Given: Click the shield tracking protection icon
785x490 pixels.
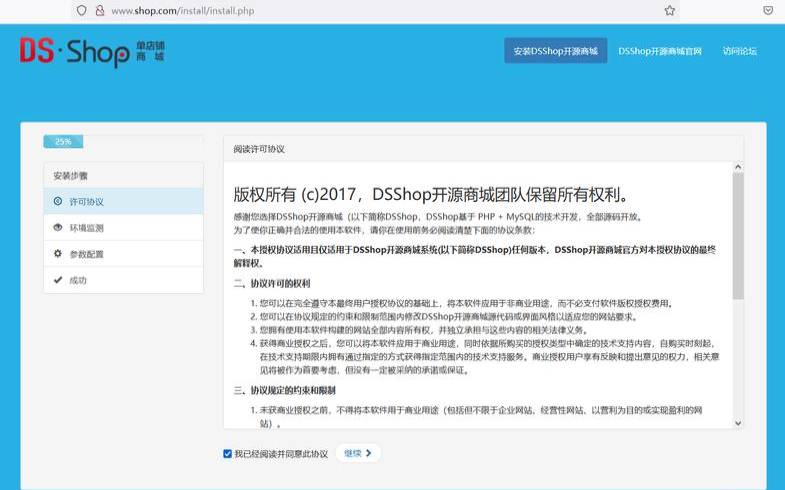Looking at the screenshot, I should point(82,10).
